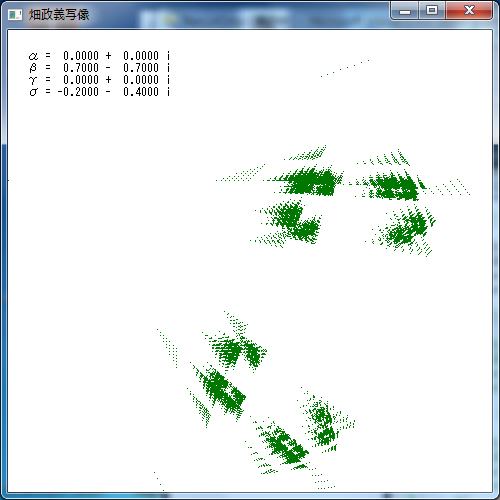Click the plus sign in the α row
Screen dimensions: 500x500
(x=108, y=56)
